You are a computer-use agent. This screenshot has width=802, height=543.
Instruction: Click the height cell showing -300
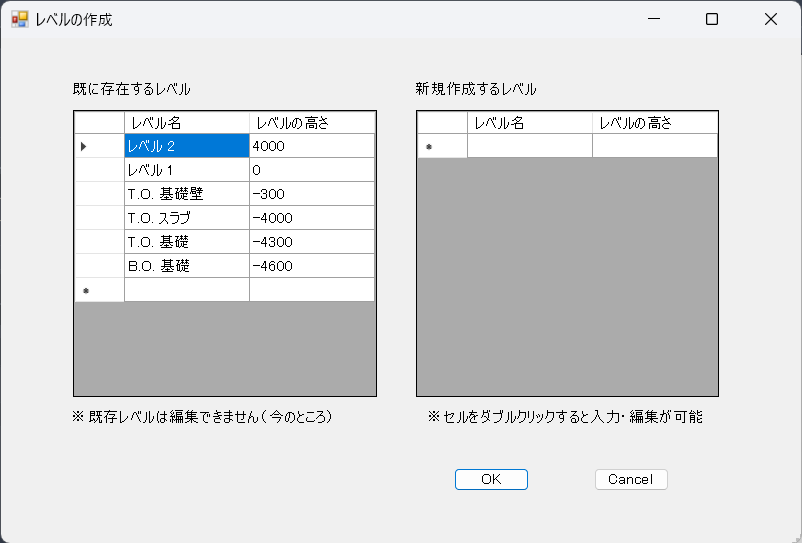coord(312,194)
